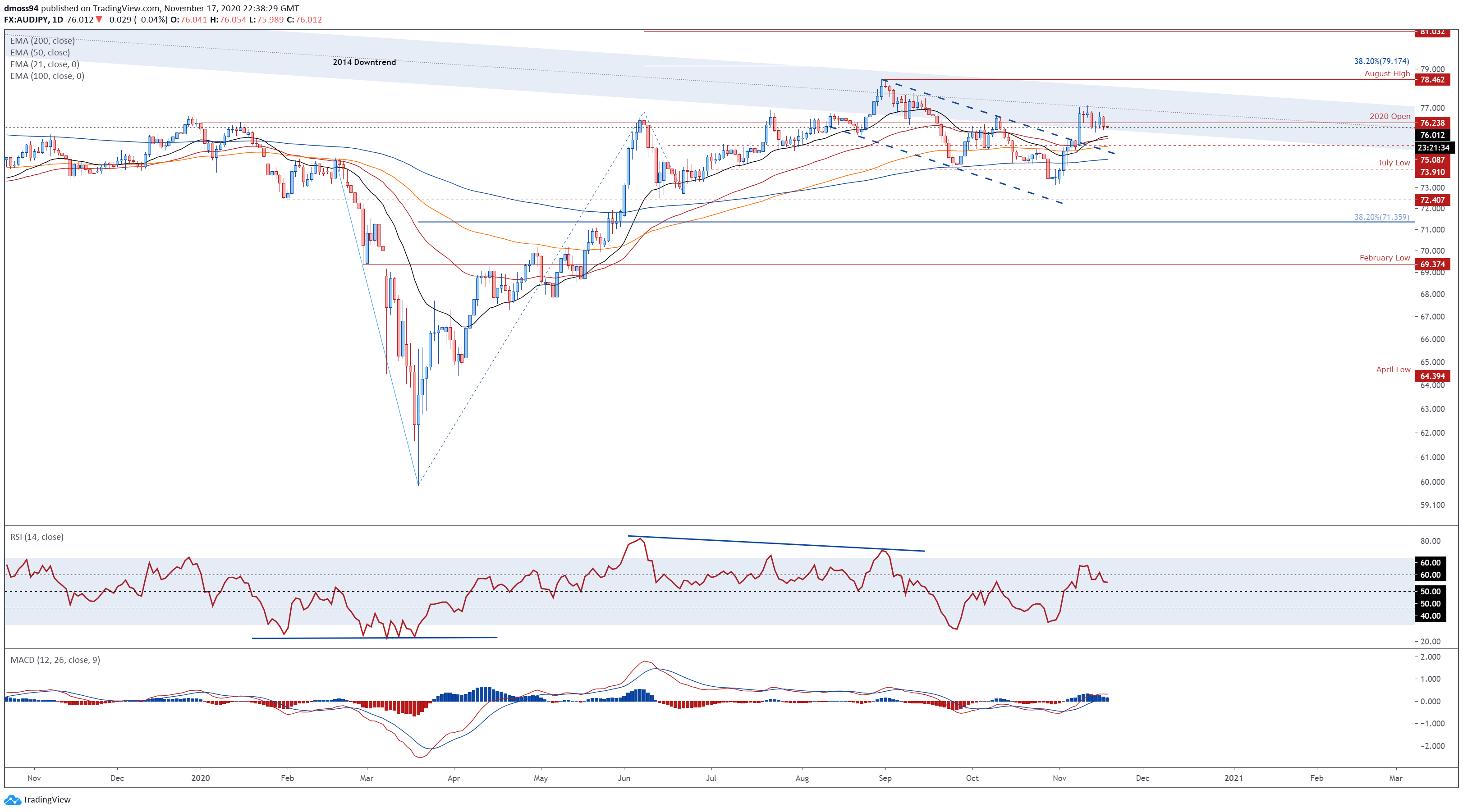Click the '2014 Downtrend' annotation text
This screenshot has height=812, width=1463.
364,62
